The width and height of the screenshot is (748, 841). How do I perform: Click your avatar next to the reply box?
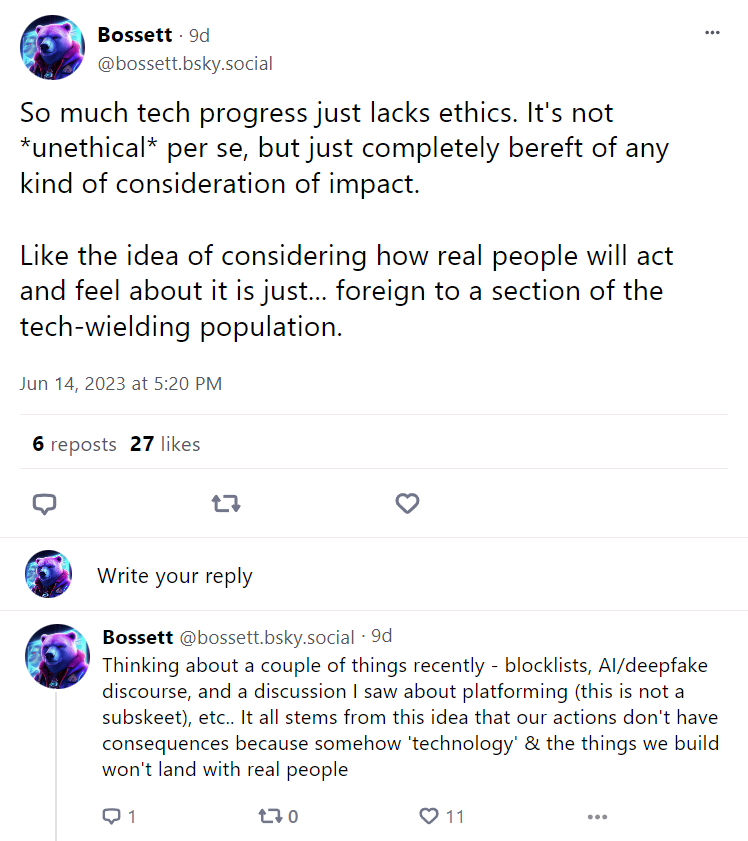coord(49,574)
